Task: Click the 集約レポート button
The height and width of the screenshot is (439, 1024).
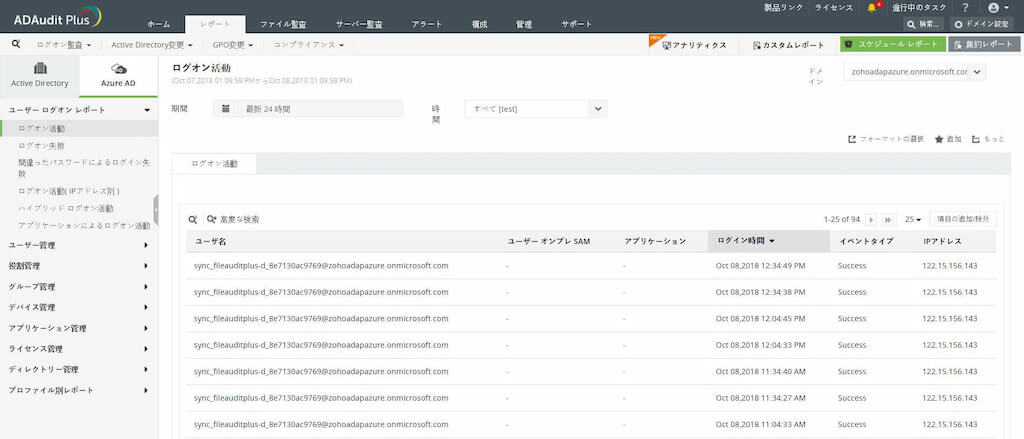Action: click(x=984, y=44)
